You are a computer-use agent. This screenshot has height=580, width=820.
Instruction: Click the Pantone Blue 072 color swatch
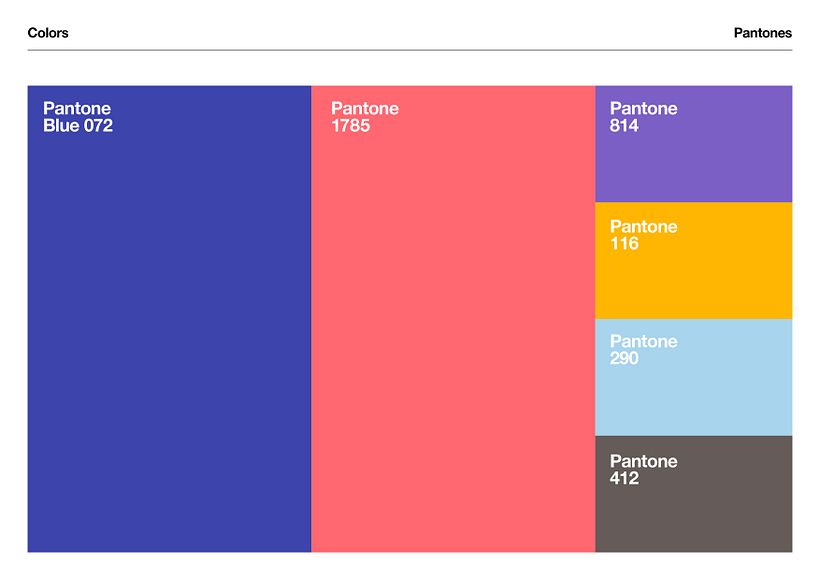click(169, 319)
